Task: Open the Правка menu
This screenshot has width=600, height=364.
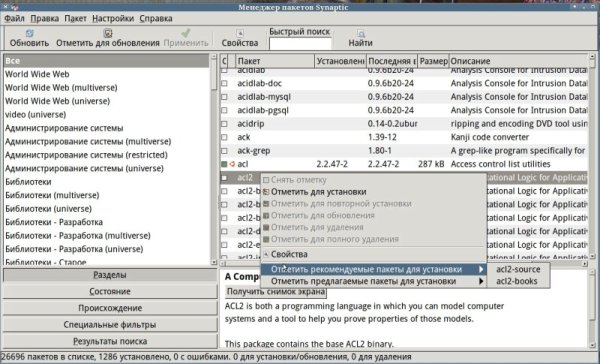Action: 45,18
